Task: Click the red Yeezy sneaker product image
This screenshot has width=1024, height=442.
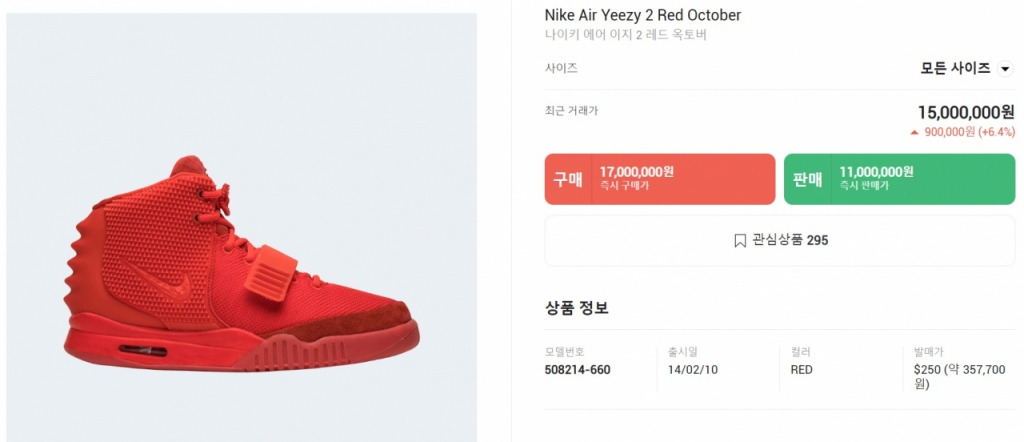Action: click(241, 263)
